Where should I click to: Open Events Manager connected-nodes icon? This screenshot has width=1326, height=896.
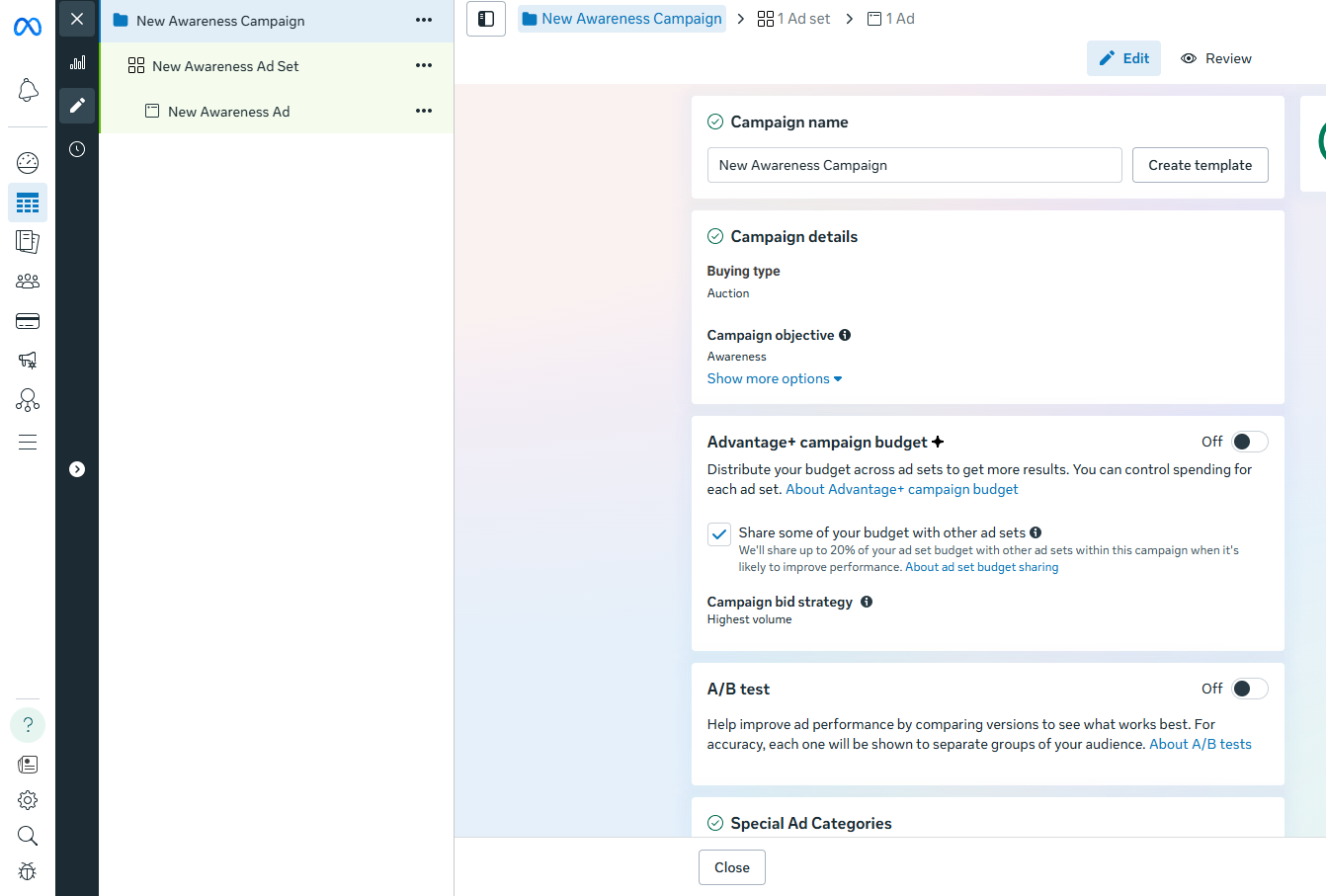click(27, 399)
